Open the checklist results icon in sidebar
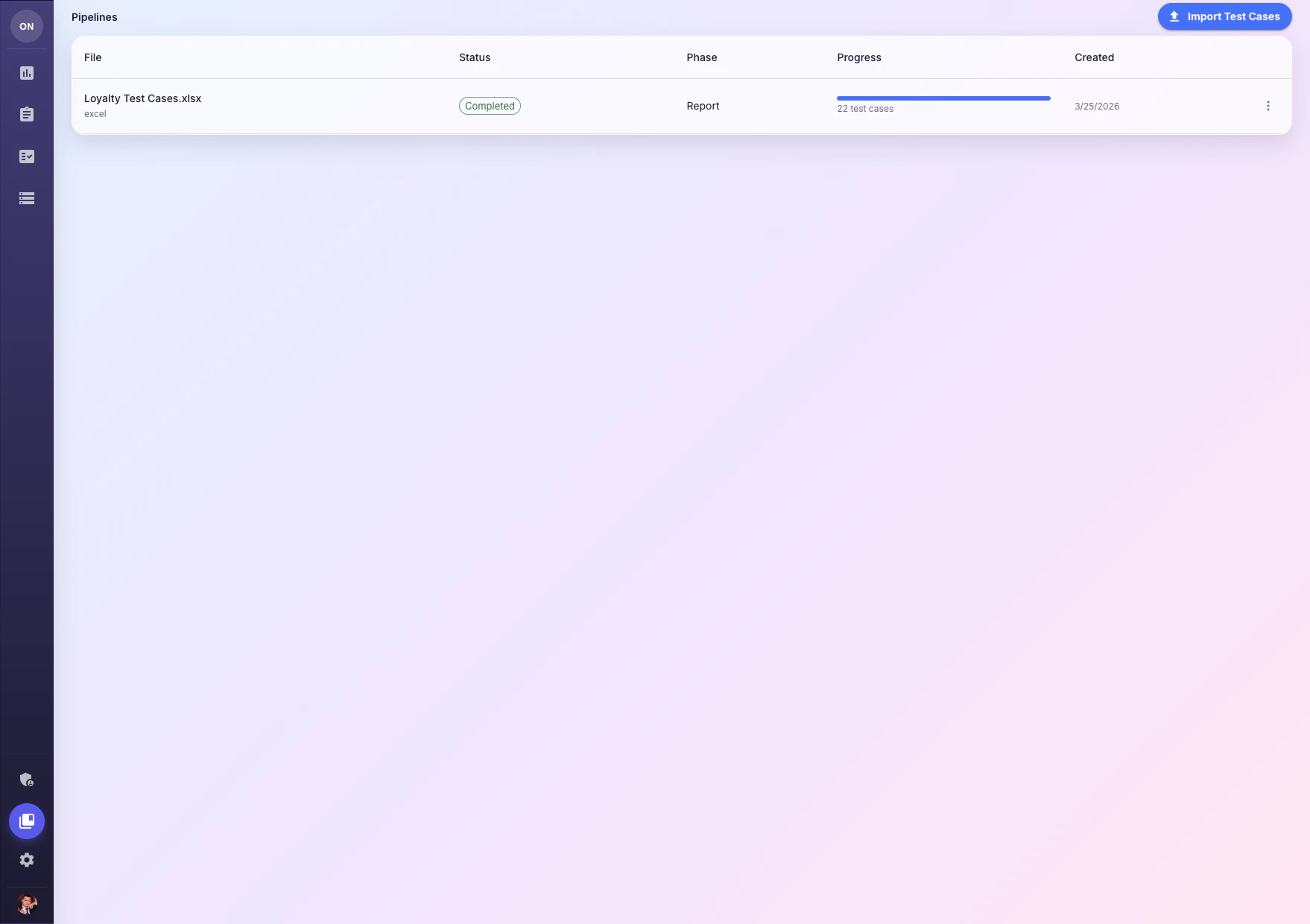 tap(27, 156)
